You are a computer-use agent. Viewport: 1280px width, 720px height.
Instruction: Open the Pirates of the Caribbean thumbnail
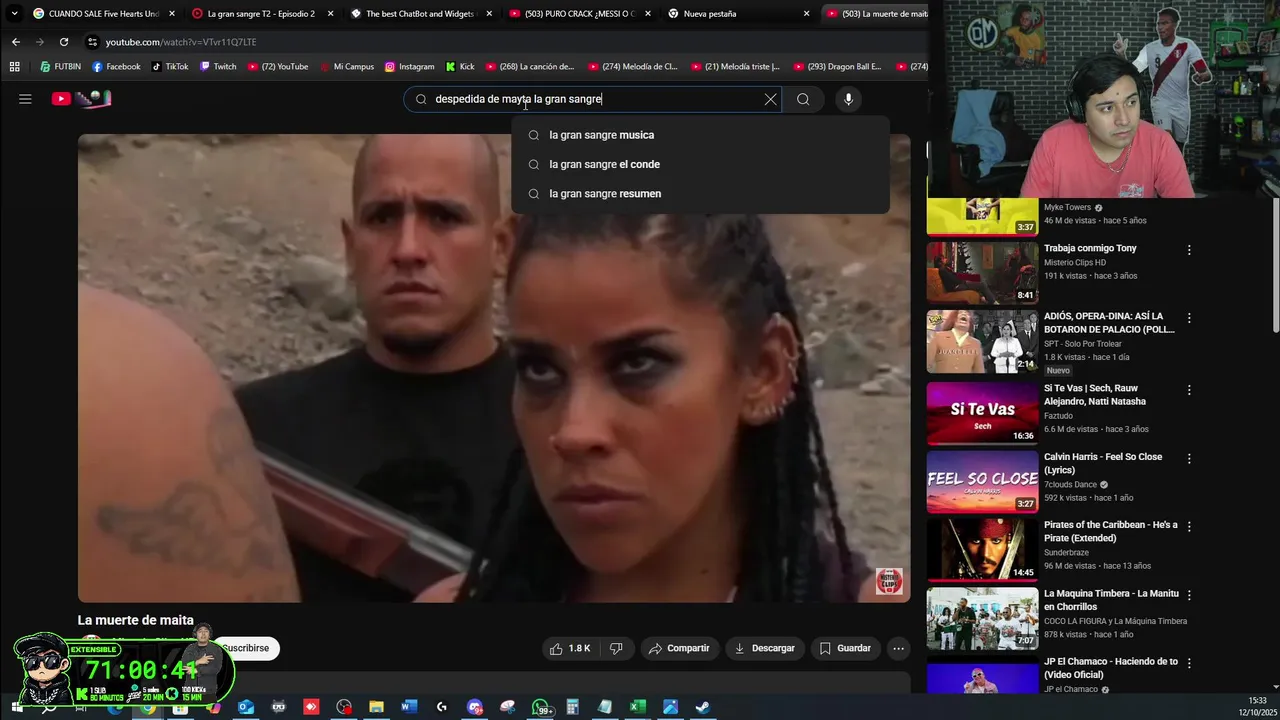[x=982, y=550]
